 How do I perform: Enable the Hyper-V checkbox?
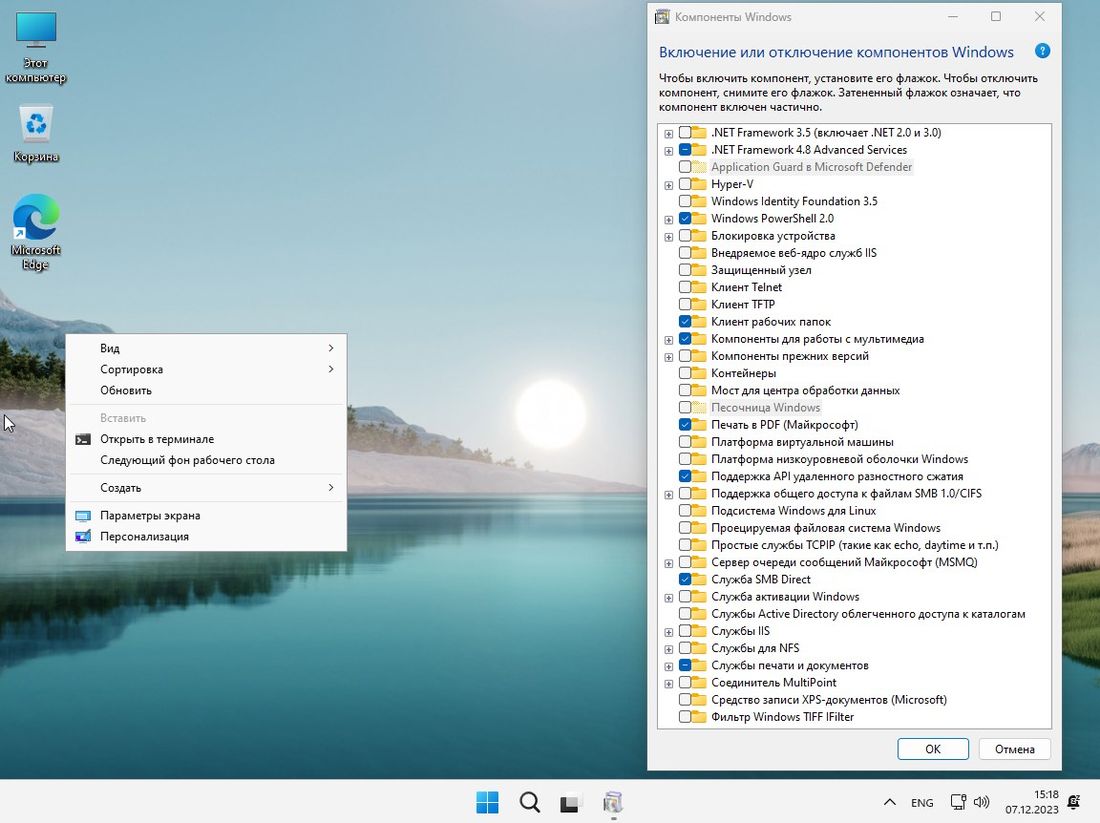coord(685,184)
